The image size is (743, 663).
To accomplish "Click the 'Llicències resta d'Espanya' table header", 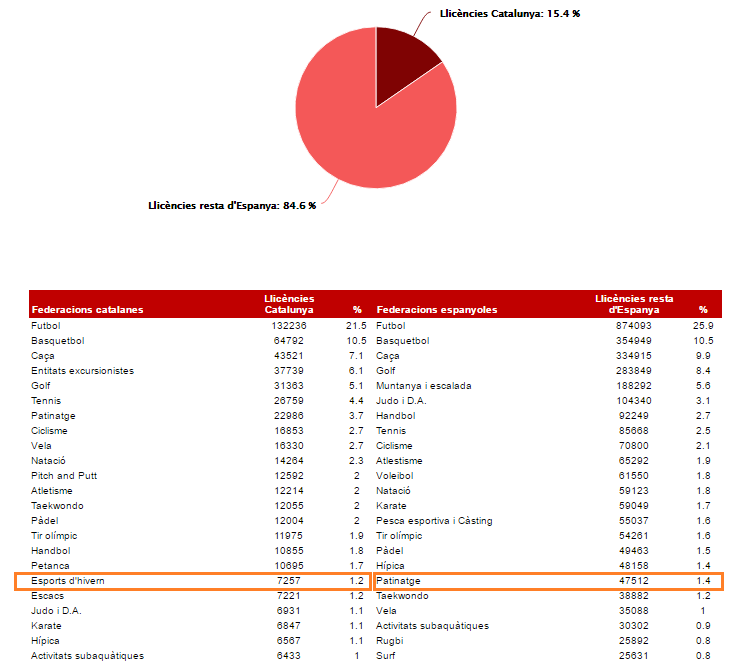I will 634,304.
